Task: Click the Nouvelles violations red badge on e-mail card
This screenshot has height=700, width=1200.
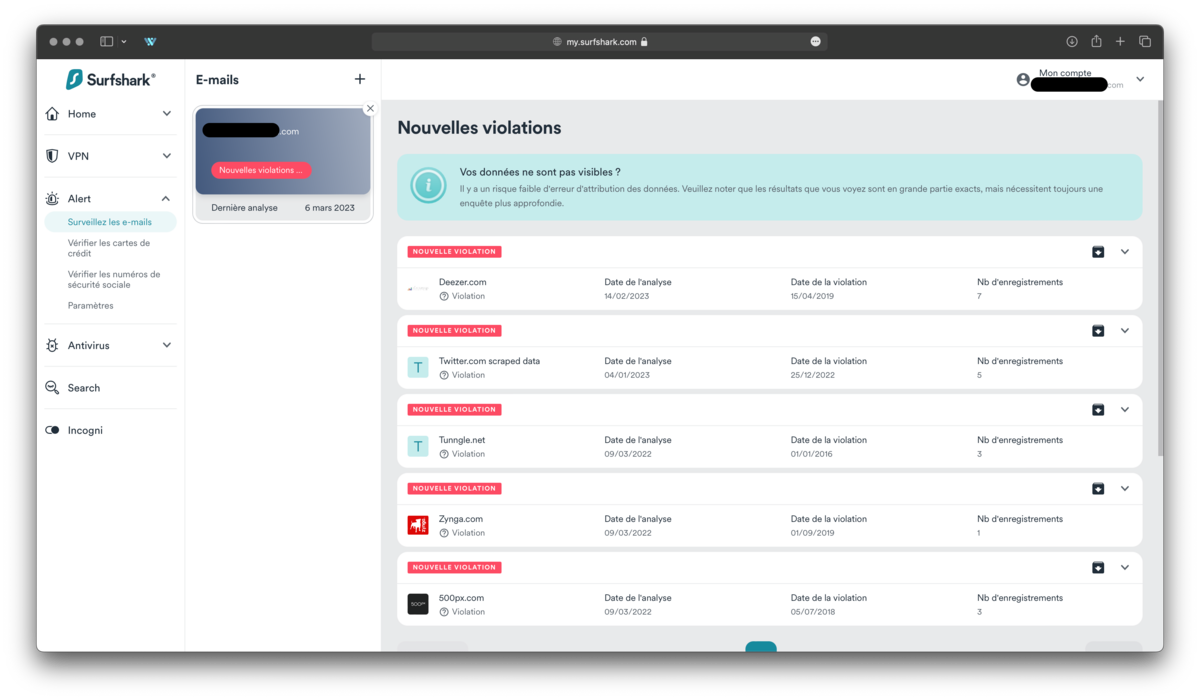Action: (x=261, y=170)
